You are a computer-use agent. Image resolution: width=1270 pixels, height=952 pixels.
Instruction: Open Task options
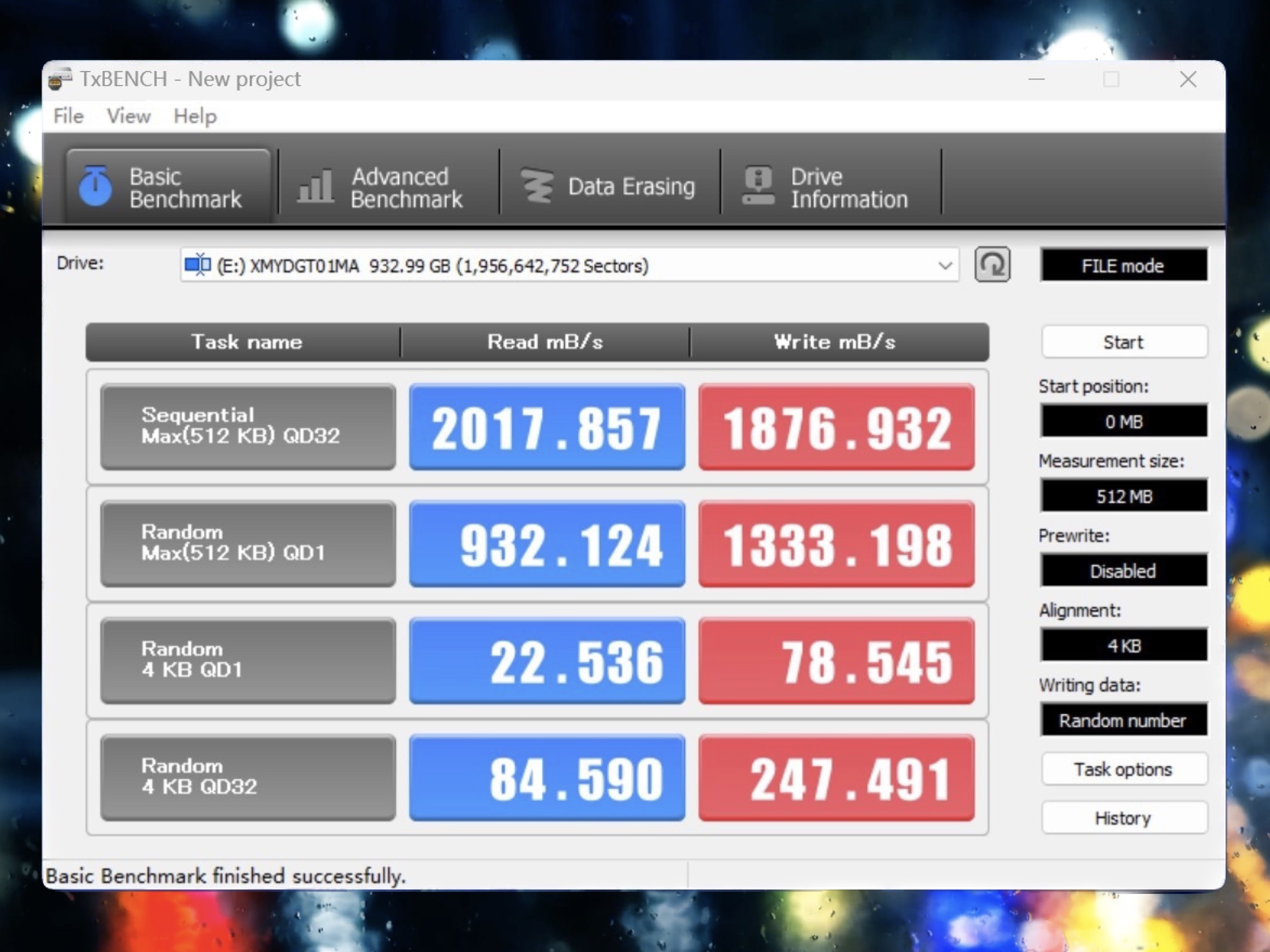tap(1123, 770)
